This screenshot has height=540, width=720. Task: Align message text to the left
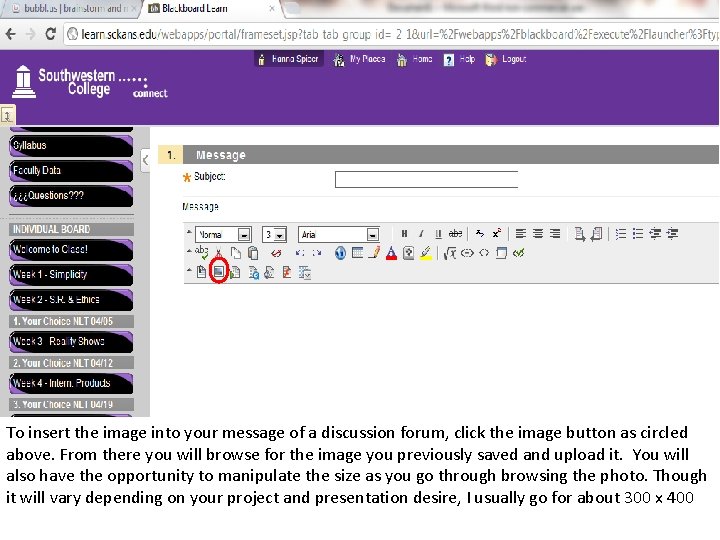click(520, 234)
